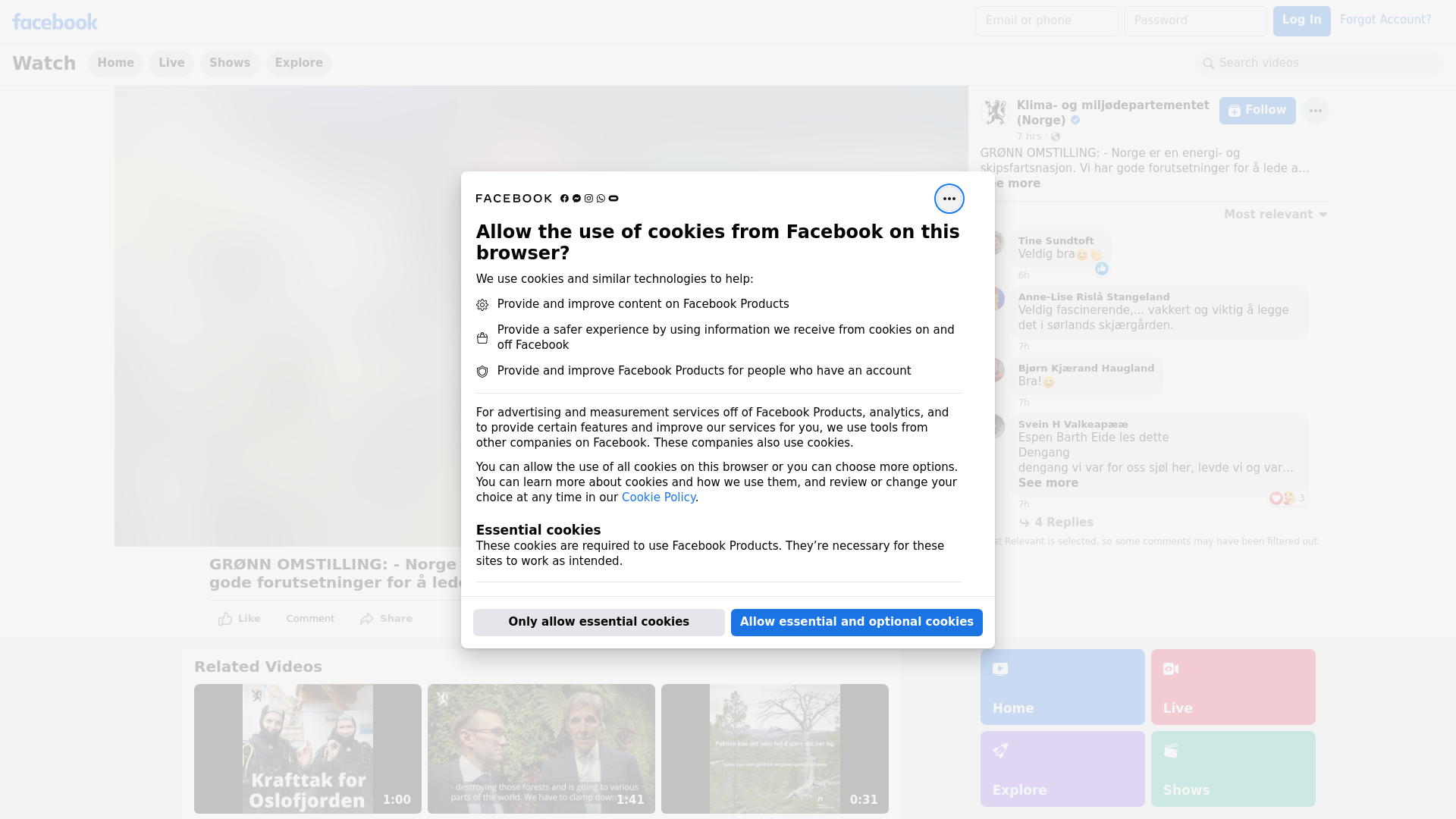Screen dimensions: 1456x819
Task: Switch to the Shows tab in Watch
Action: pyautogui.click(x=230, y=63)
